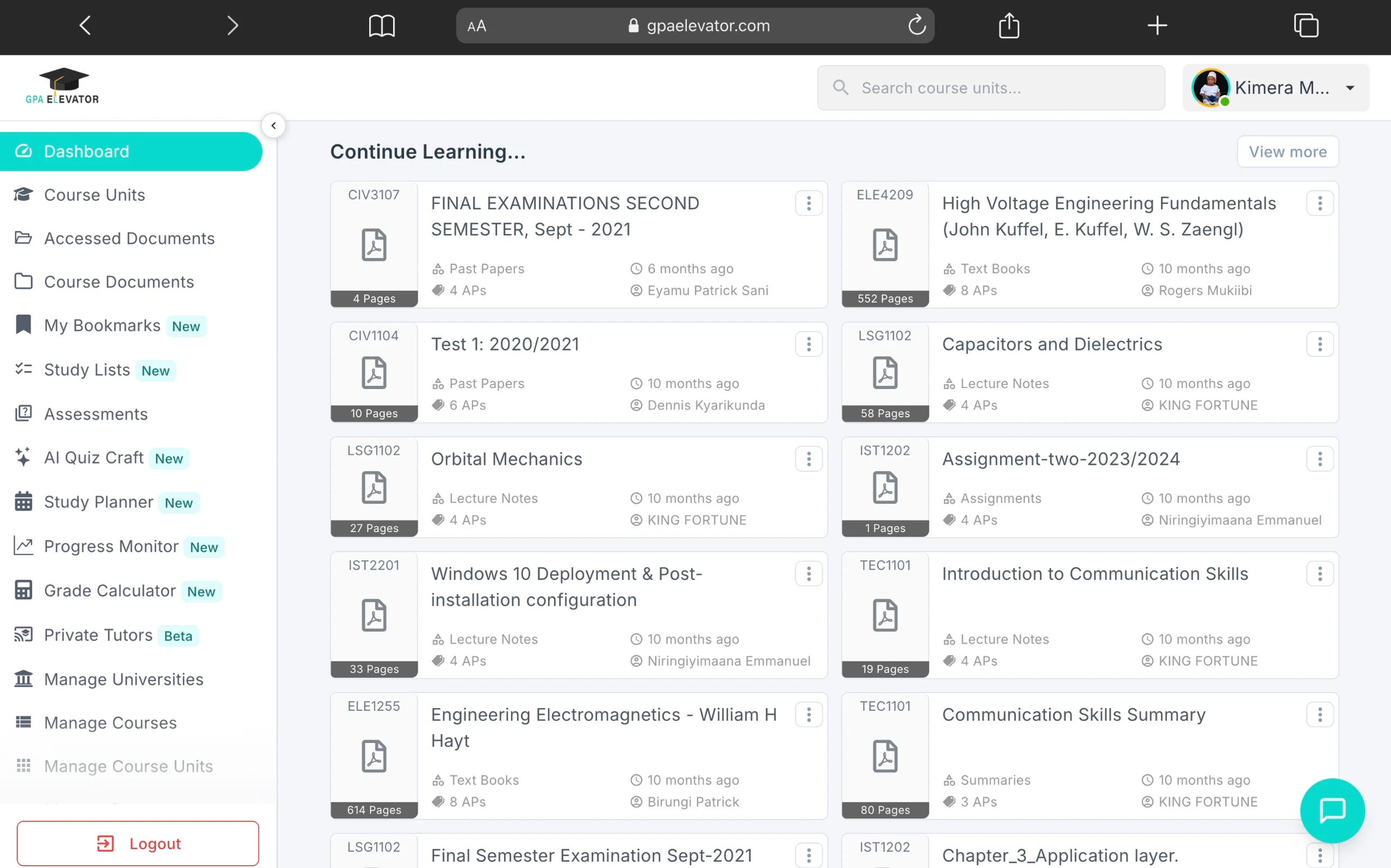Viewport: 1391px width, 868px height.
Task: Open options for Windows 10 Deployment card
Action: click(809, 573)
